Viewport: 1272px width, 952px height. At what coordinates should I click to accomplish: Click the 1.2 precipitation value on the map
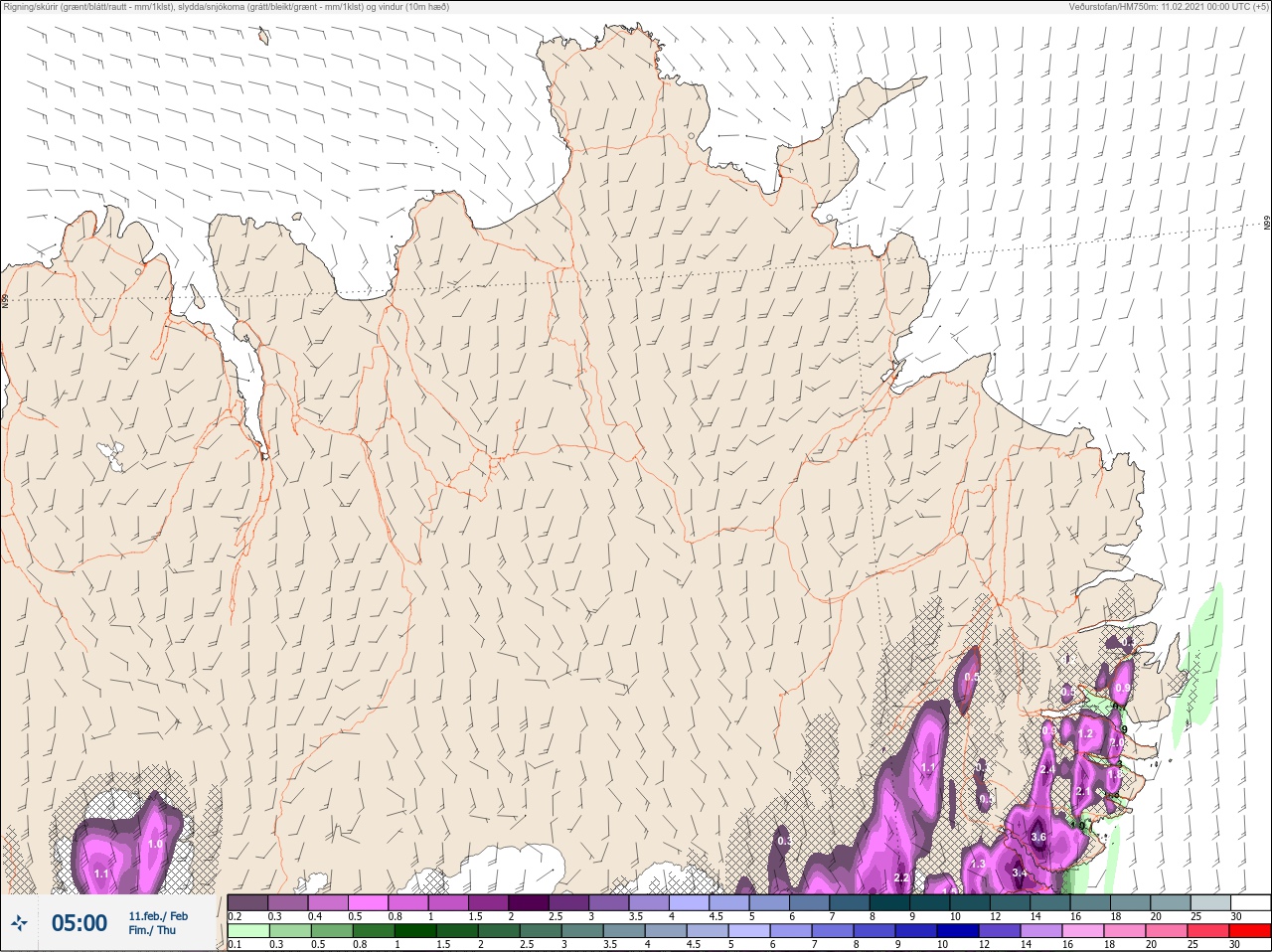(x=1085, y=734)
